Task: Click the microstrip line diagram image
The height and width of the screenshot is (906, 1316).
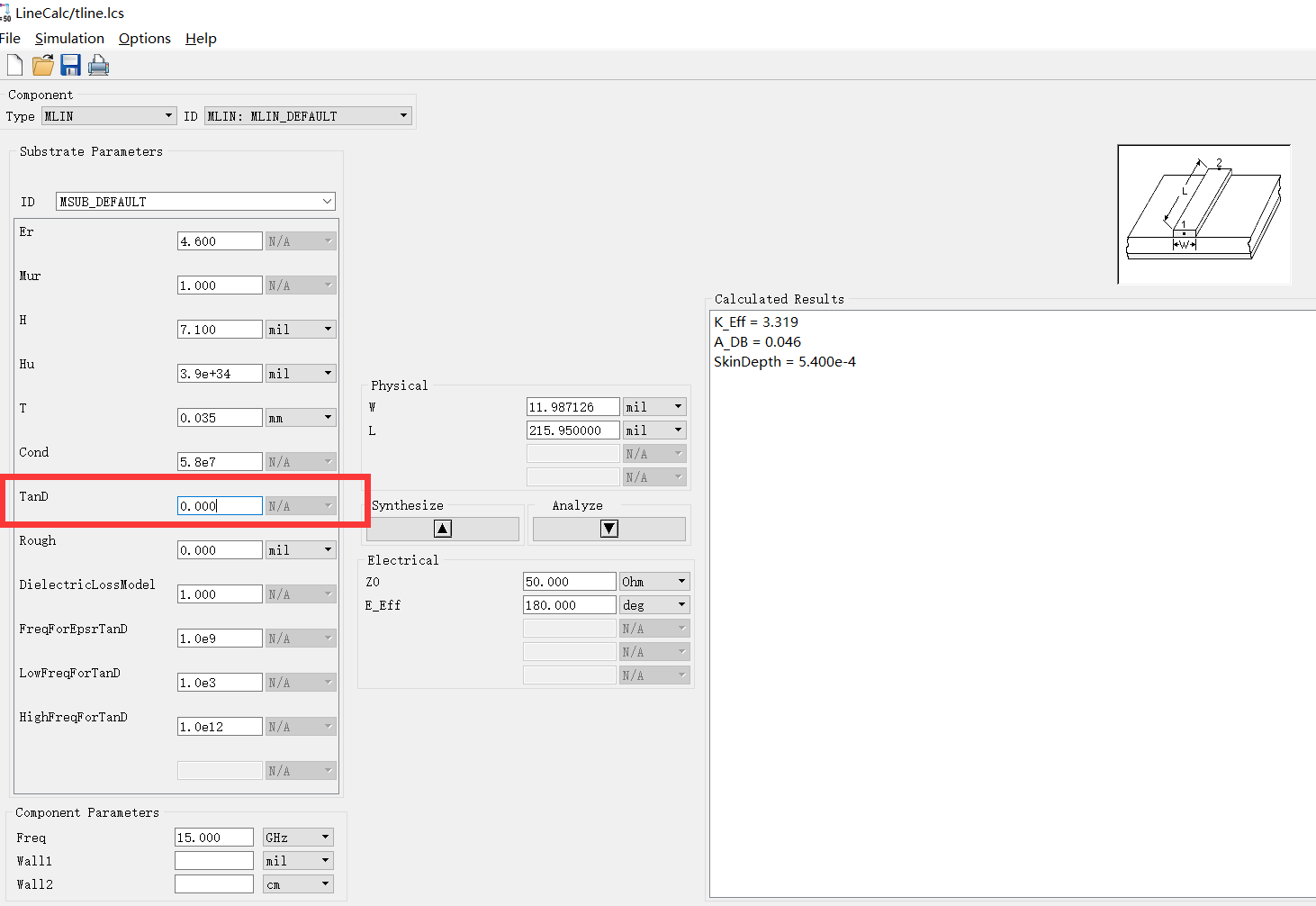Action: pyautogui.click(x=1203, y=214)
